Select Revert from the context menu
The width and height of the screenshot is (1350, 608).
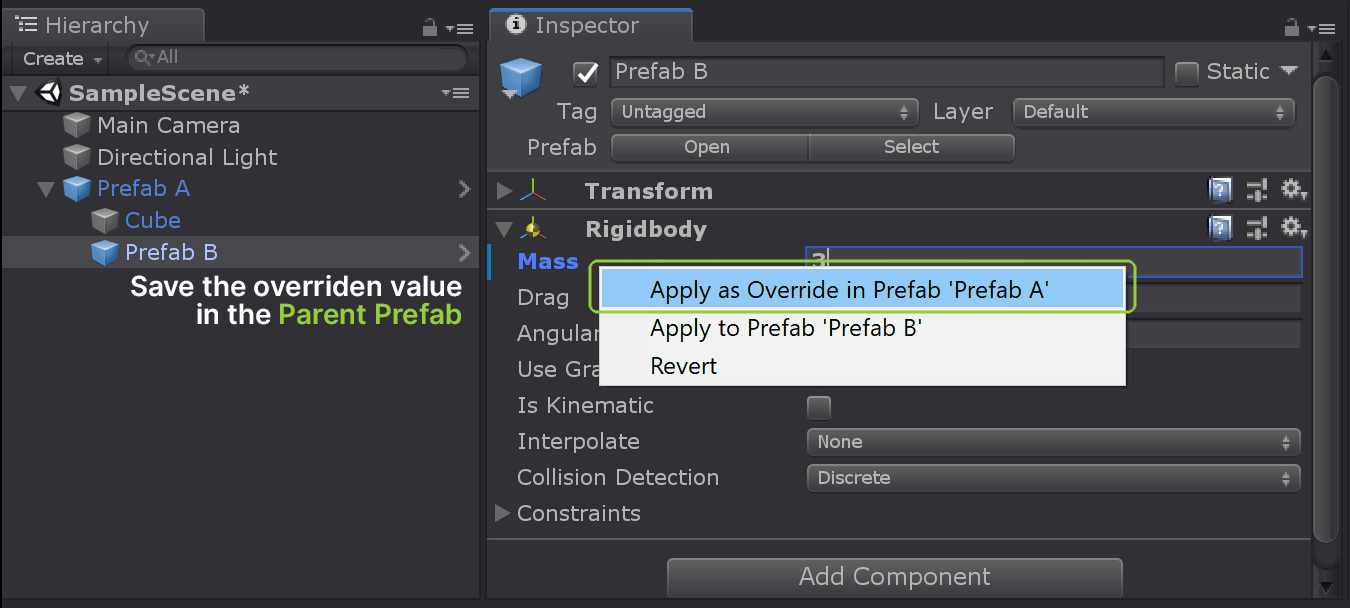[x=684, y=366]
